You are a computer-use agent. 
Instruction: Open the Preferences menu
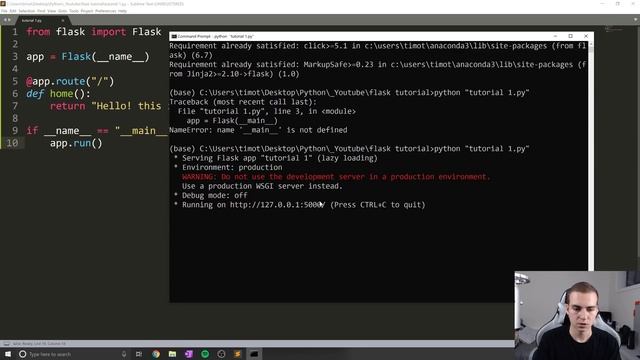point(105,11)
